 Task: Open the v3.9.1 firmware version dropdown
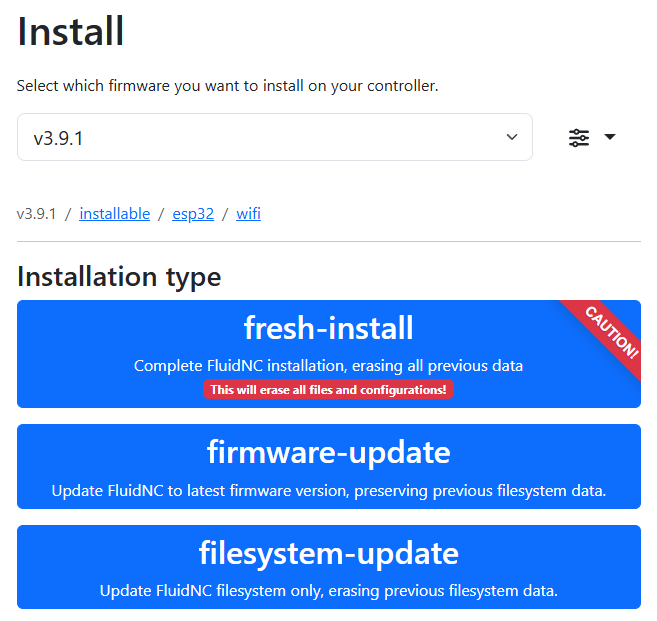click(274, 138)
